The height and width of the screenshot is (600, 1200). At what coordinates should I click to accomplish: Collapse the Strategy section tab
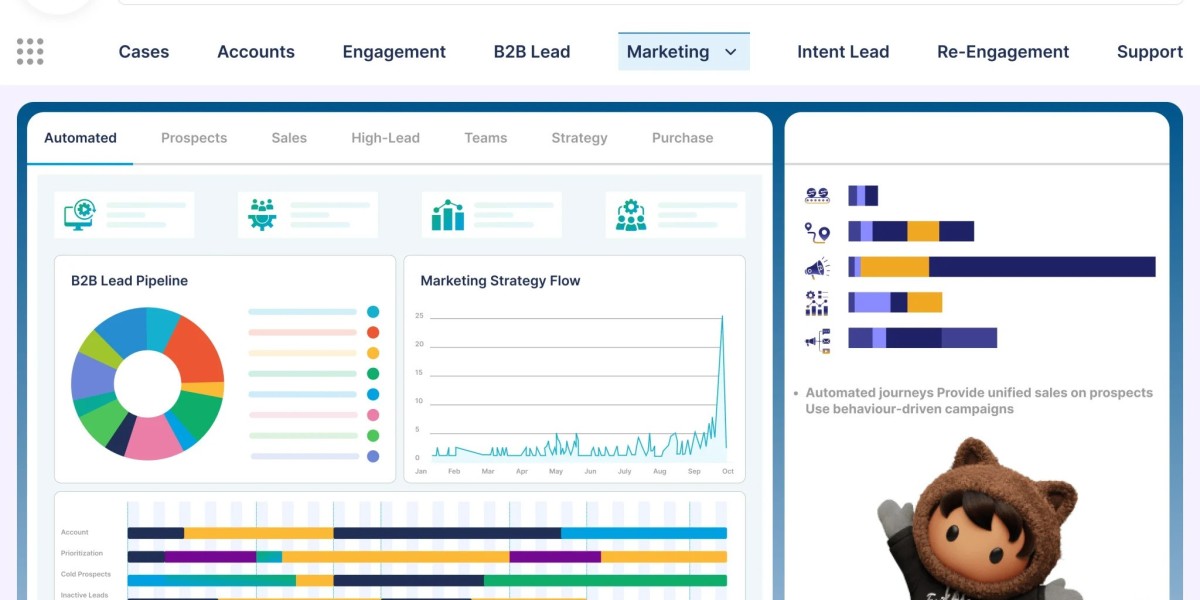tap(578, 138)
